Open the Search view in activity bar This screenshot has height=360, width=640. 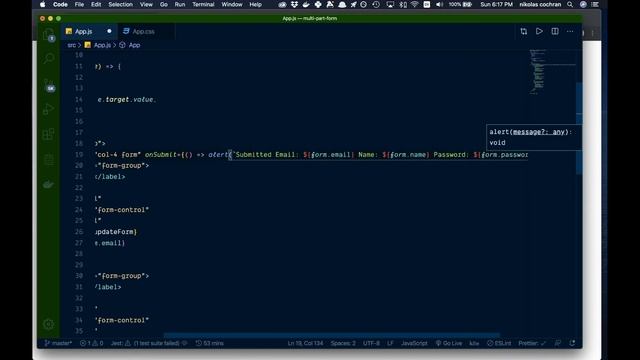click(49, 59)
